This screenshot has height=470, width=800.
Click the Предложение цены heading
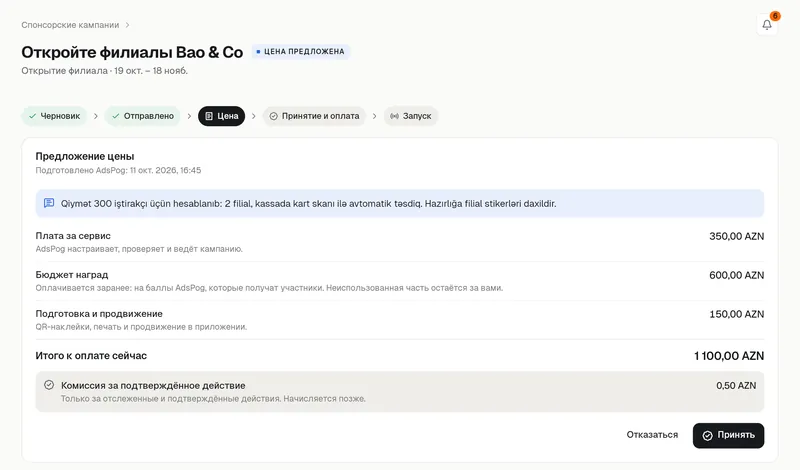click(85, 156)
